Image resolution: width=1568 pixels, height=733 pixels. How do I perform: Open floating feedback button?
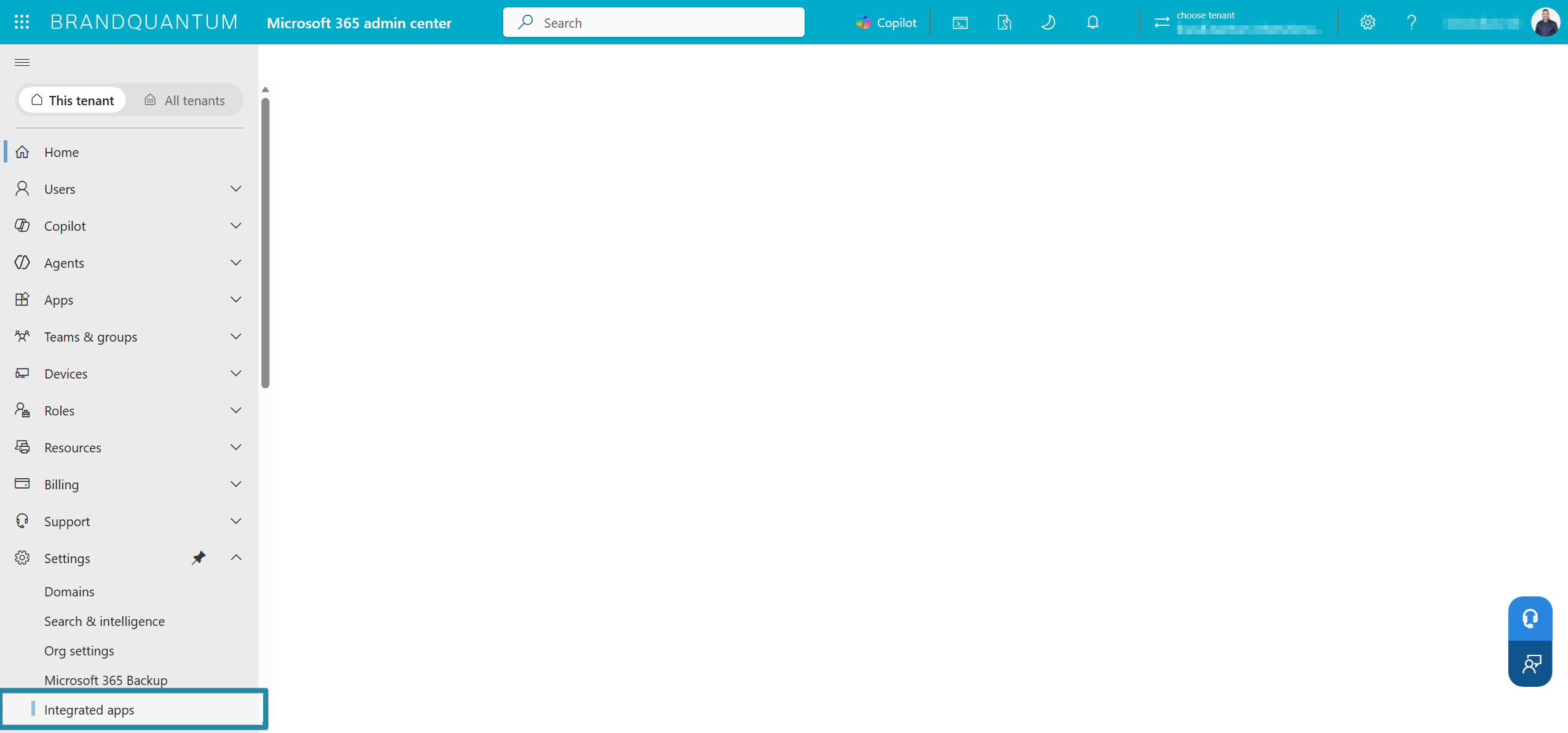(1530, 663)
